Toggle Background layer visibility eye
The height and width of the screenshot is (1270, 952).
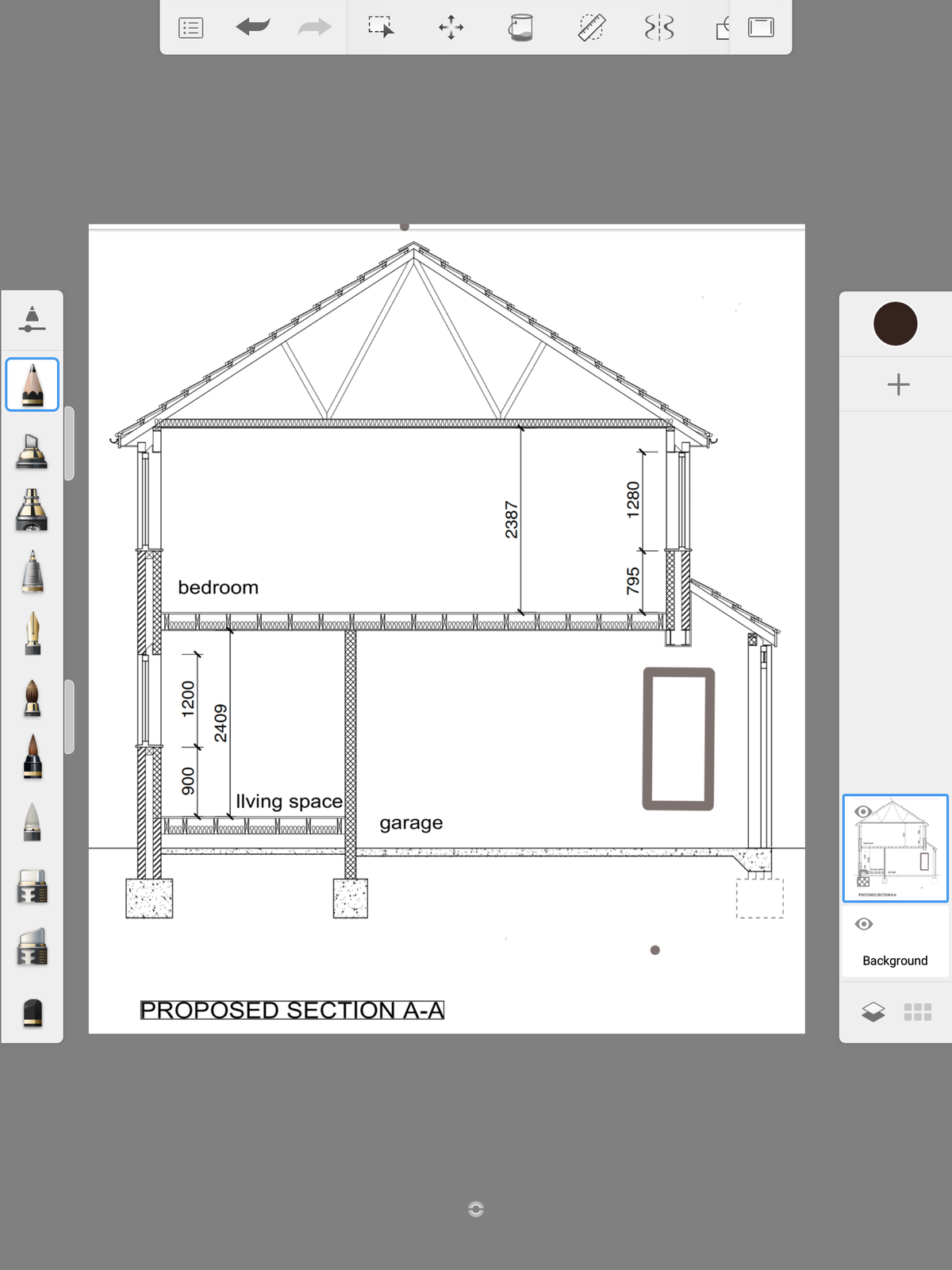[864, 924]
